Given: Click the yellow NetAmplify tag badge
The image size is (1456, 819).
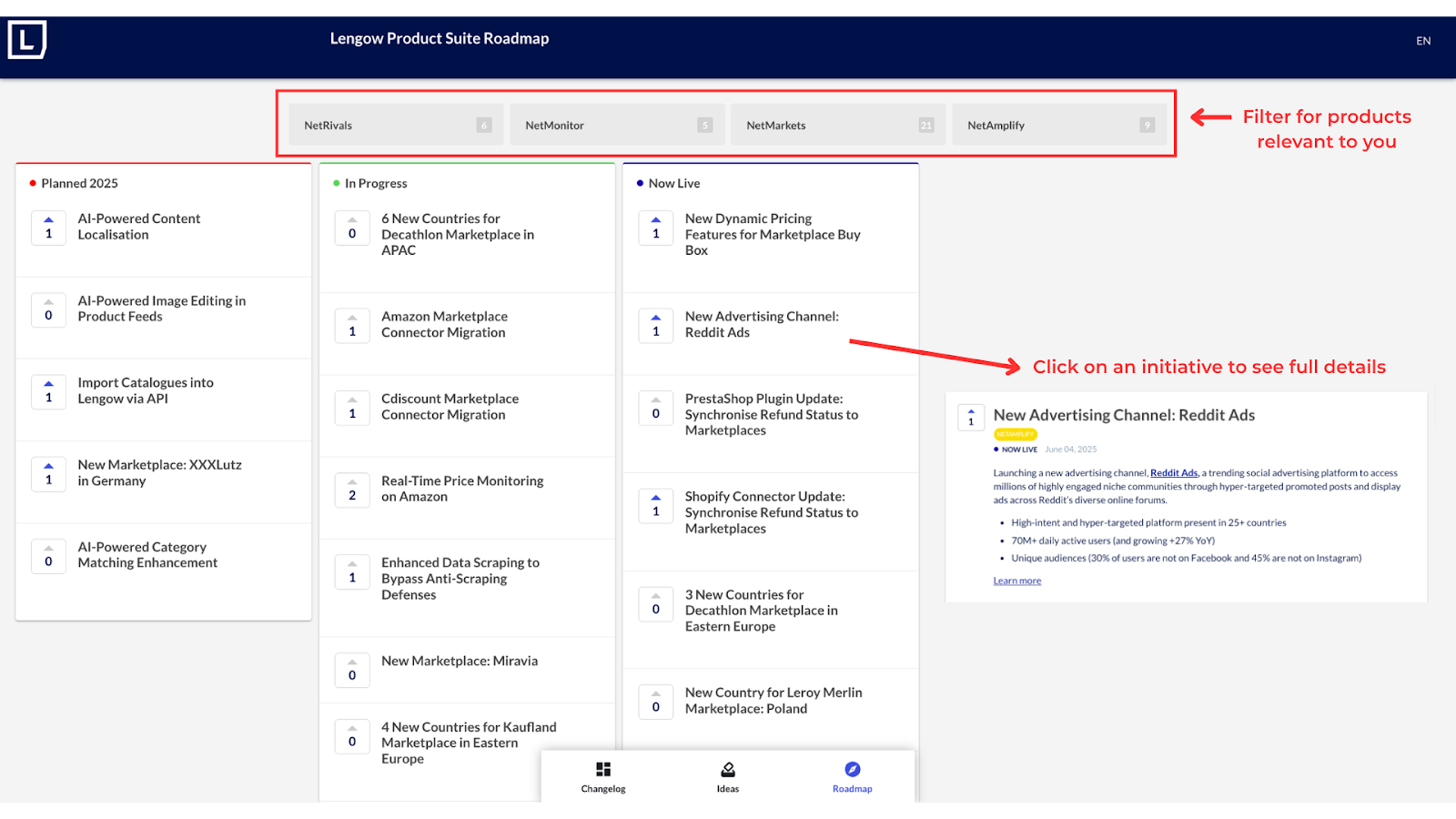Looking at the screenshot, I should click(1015, 434).
